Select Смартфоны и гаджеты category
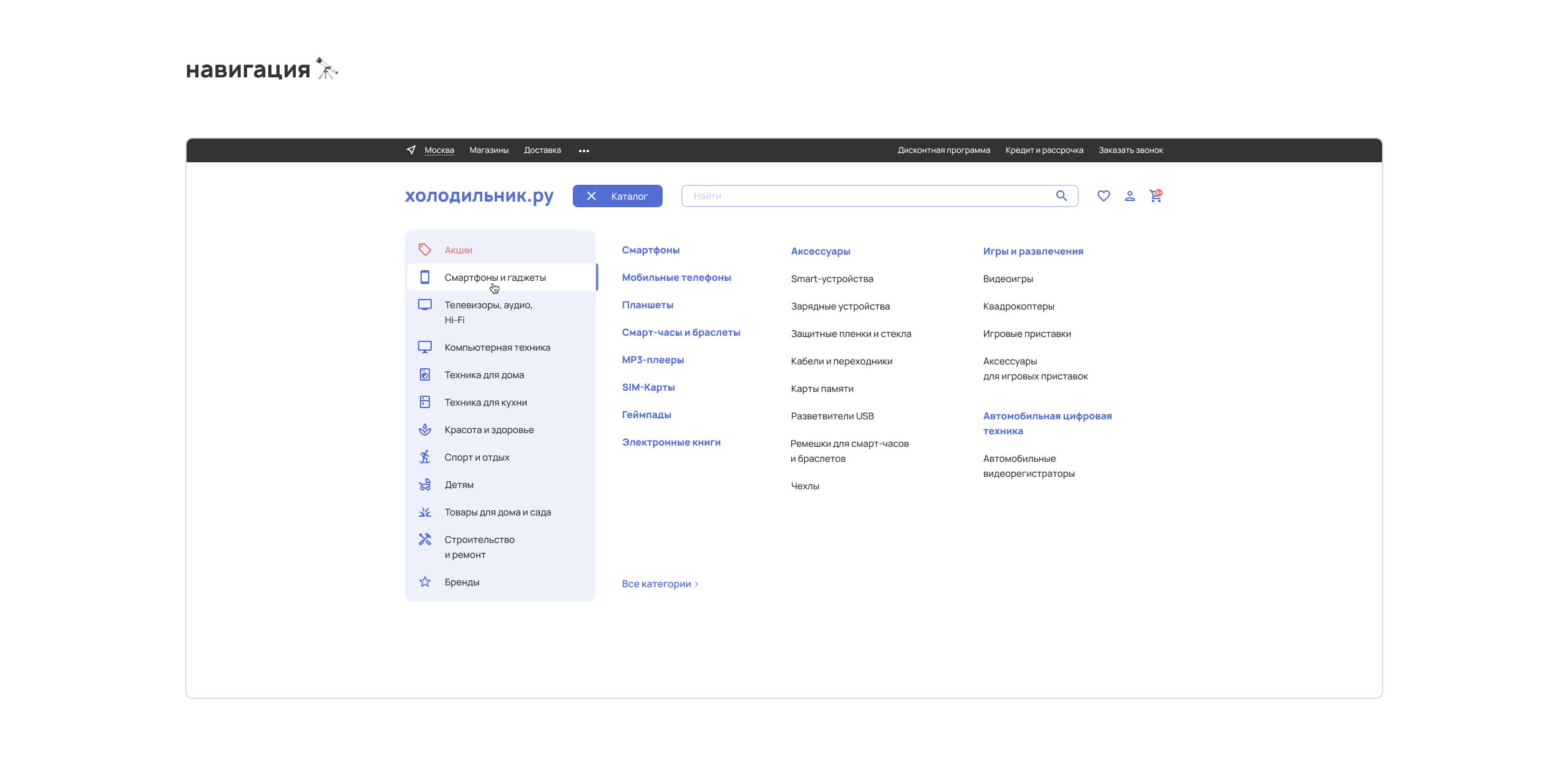The image size is (1568, 762). (x=502, y=277)
